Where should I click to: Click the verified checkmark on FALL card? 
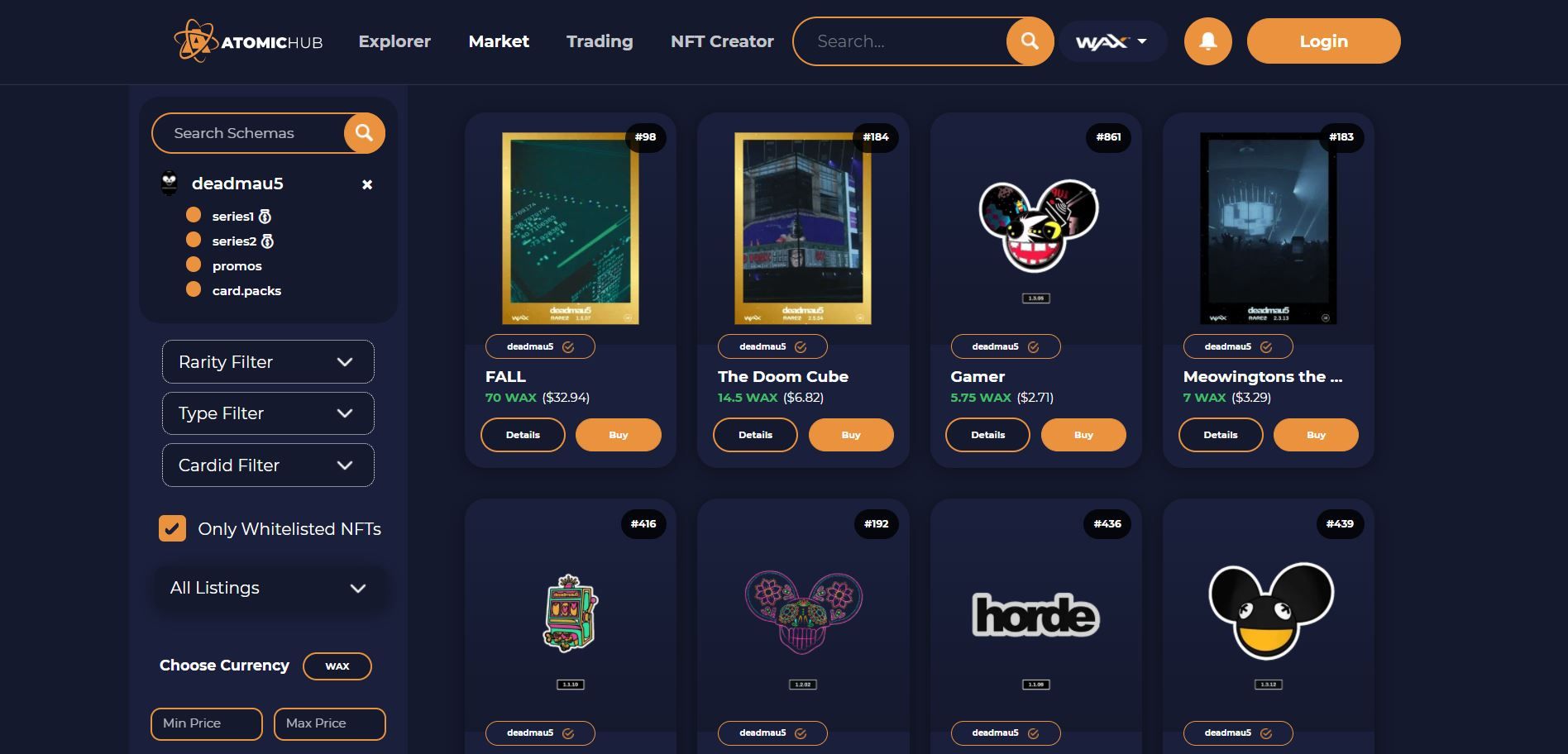tap(568, 347)
